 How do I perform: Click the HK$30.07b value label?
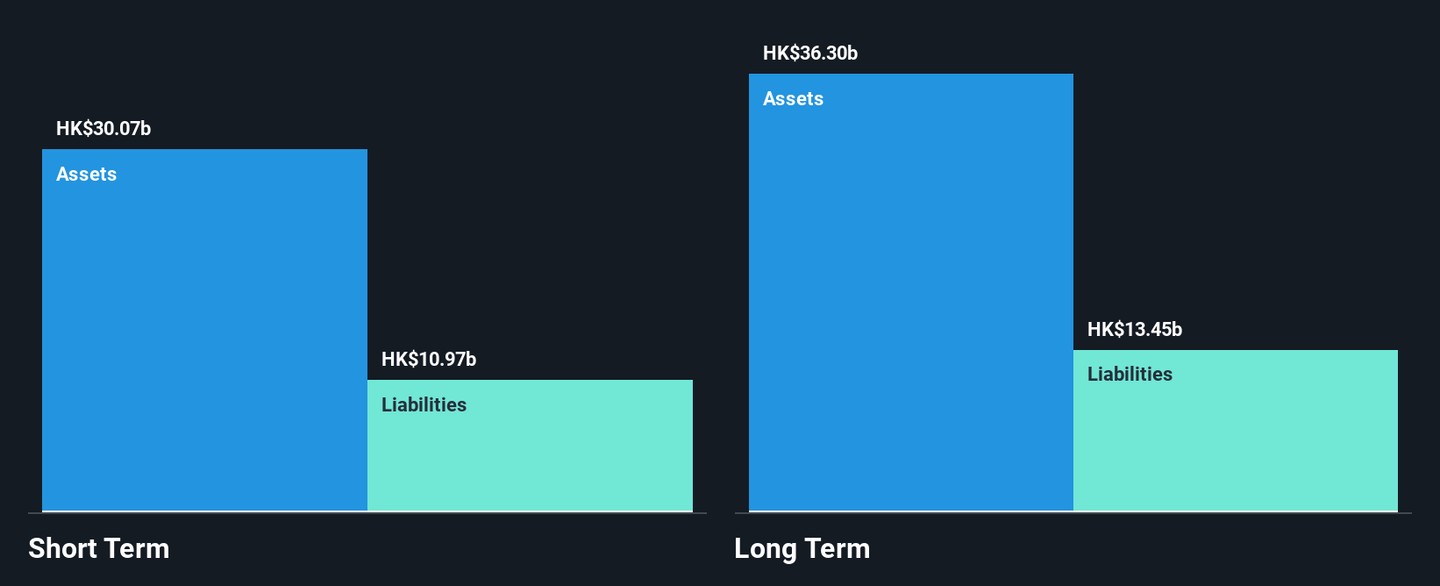103,128
